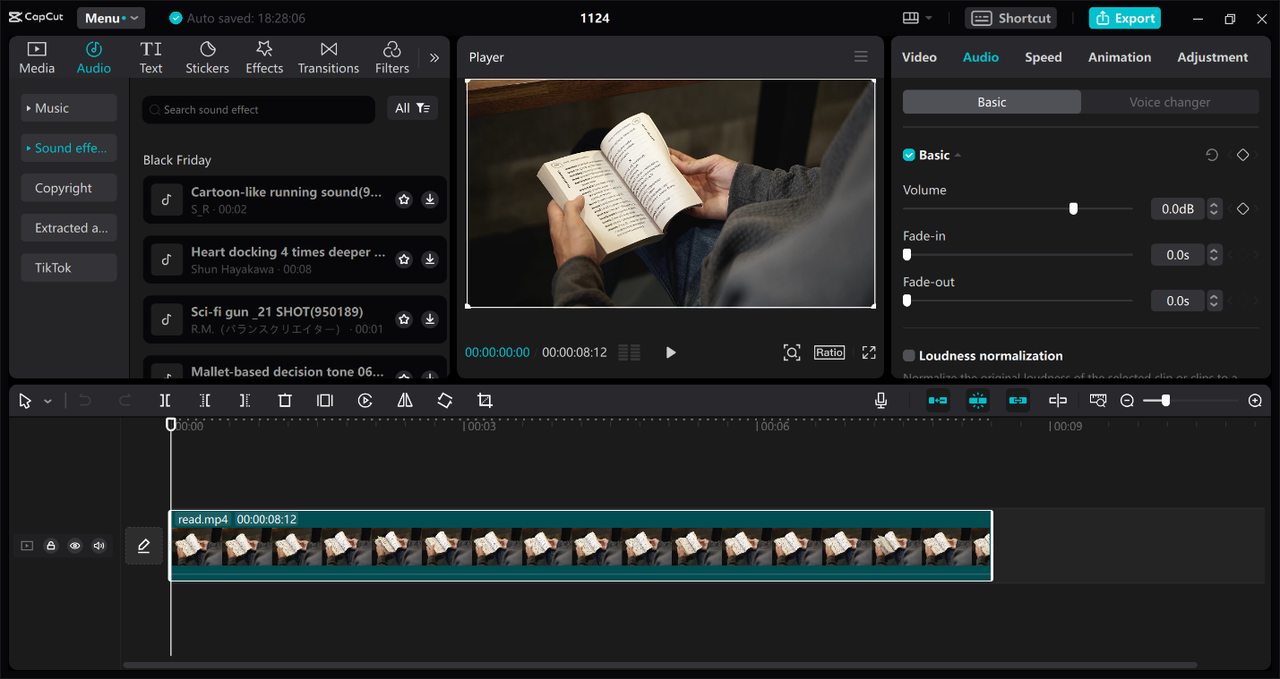The image size is (1280, 679).
Task: Click the Fade-in slider handle
Action: pyautogui.click(x=907, y=255)
